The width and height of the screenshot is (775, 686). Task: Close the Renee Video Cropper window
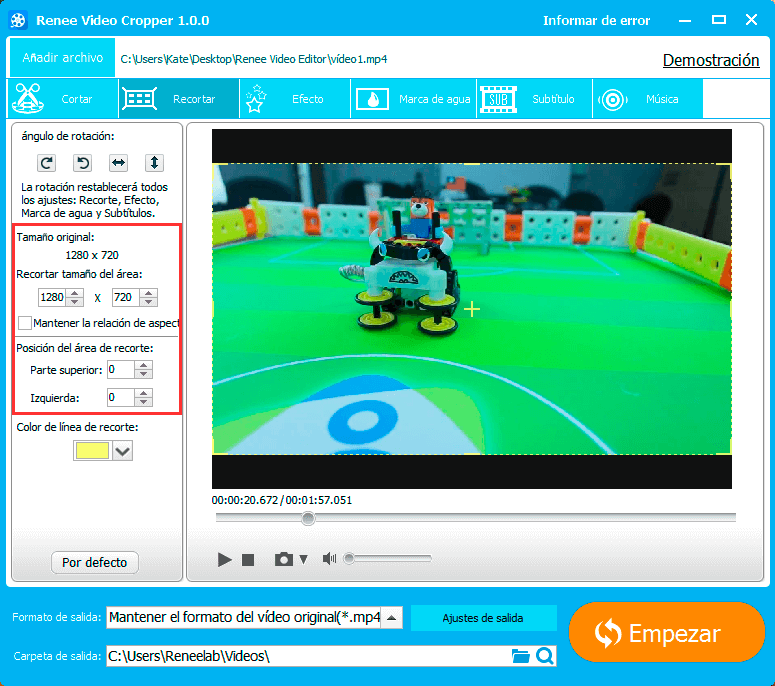(751, 20)
